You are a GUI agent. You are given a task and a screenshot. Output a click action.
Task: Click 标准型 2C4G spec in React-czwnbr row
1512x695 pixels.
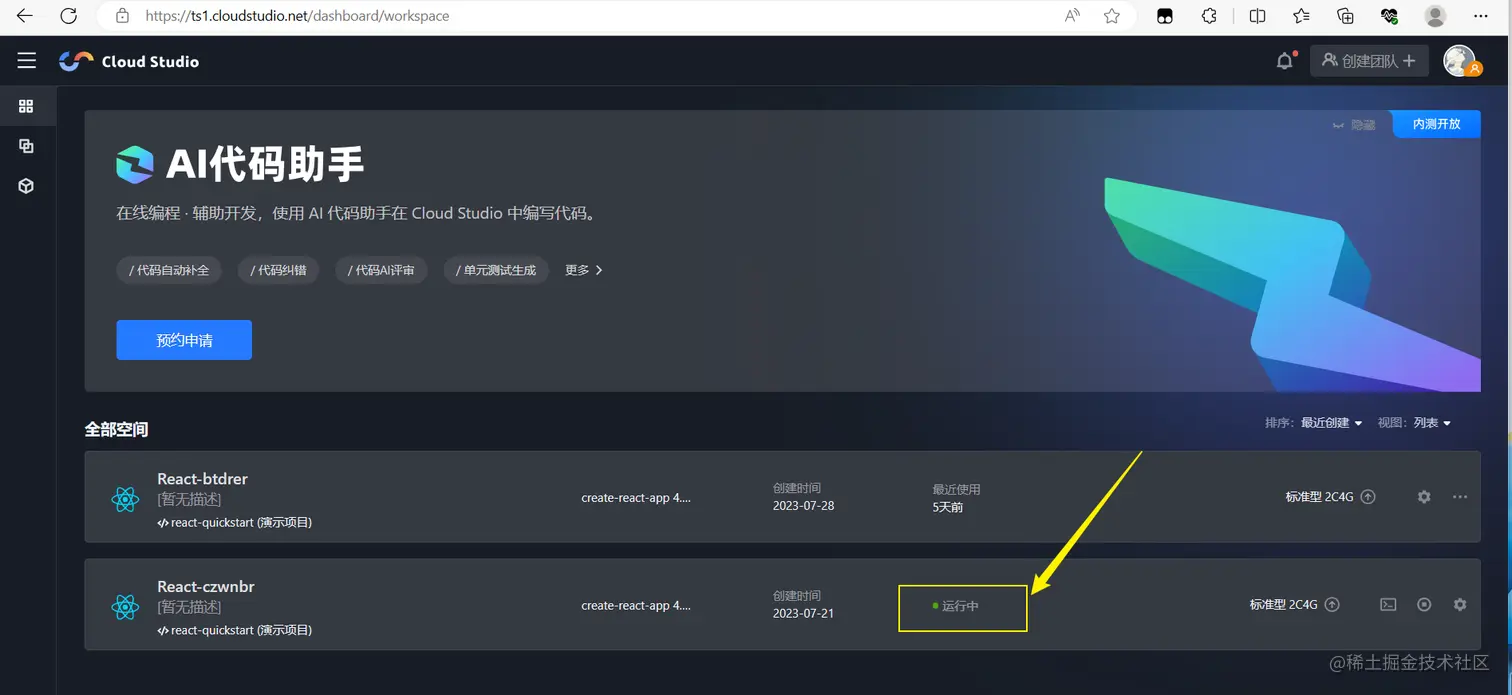click(x=1283, y=604)
